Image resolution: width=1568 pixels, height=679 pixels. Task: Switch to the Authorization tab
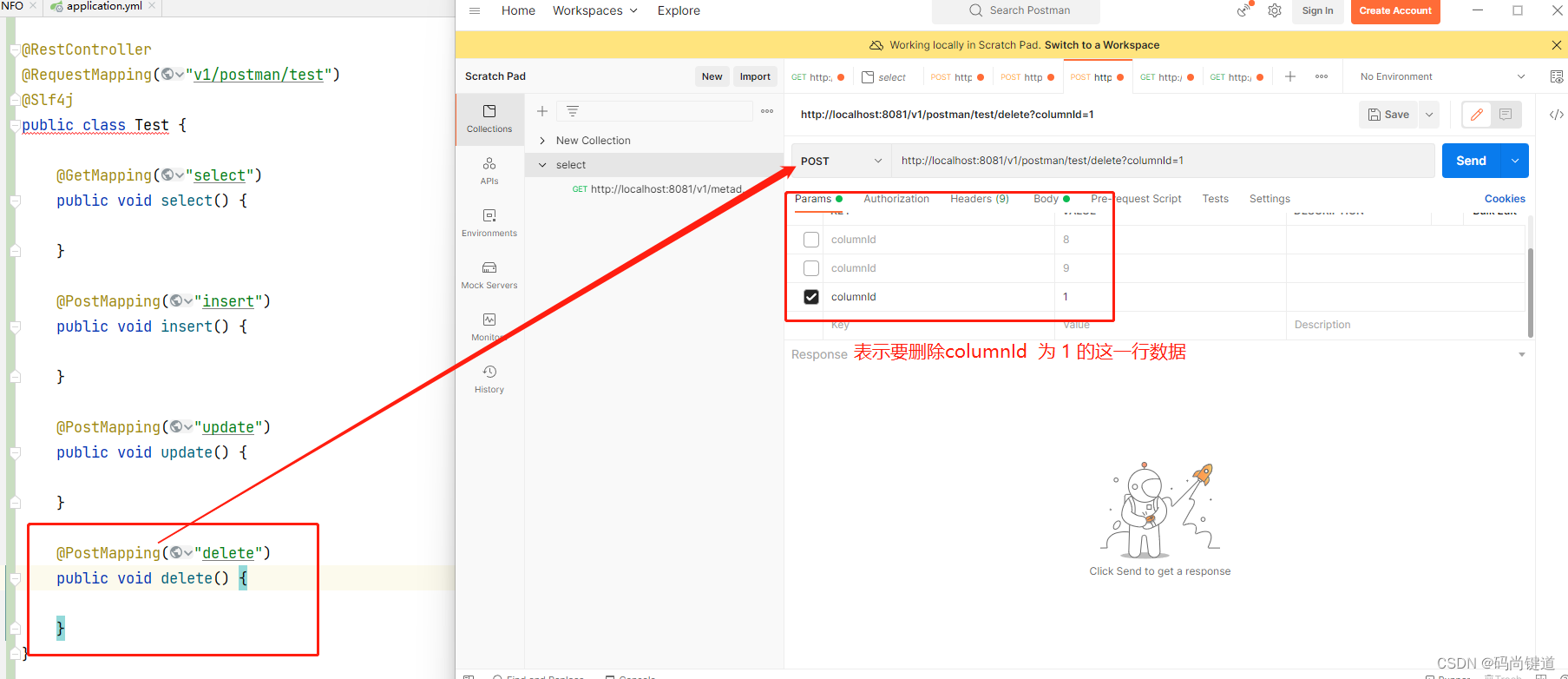pos(896,199)
